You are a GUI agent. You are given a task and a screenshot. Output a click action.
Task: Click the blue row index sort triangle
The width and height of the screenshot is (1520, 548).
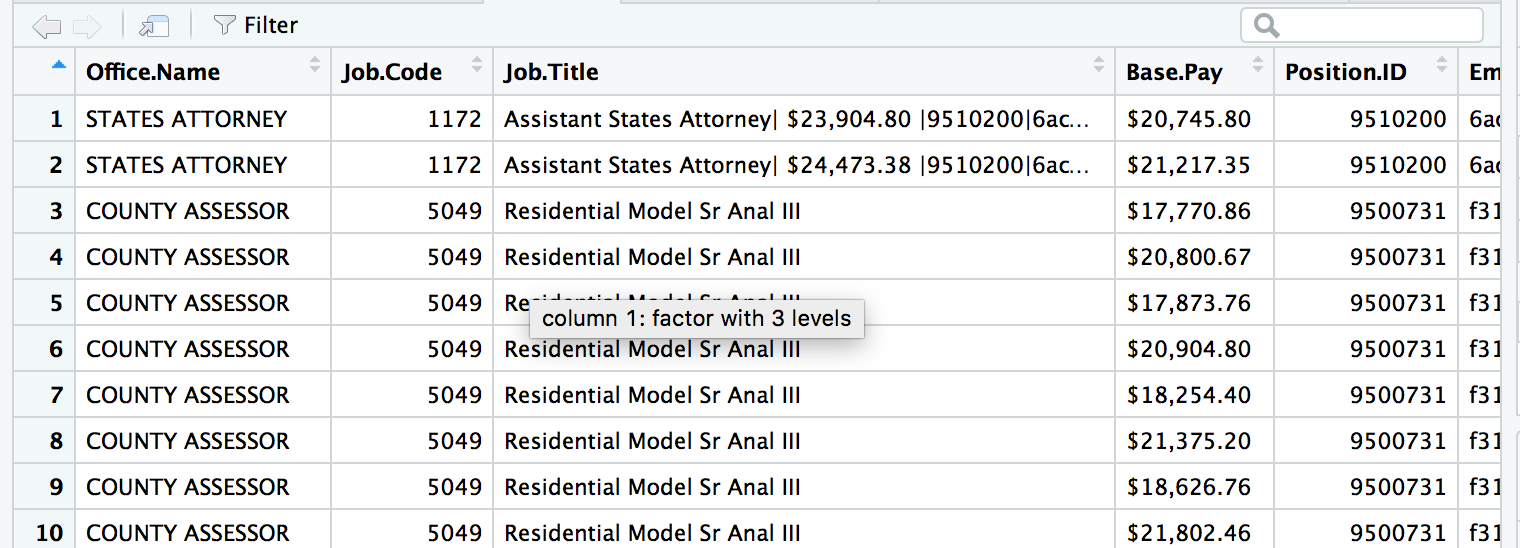point(58,65)
